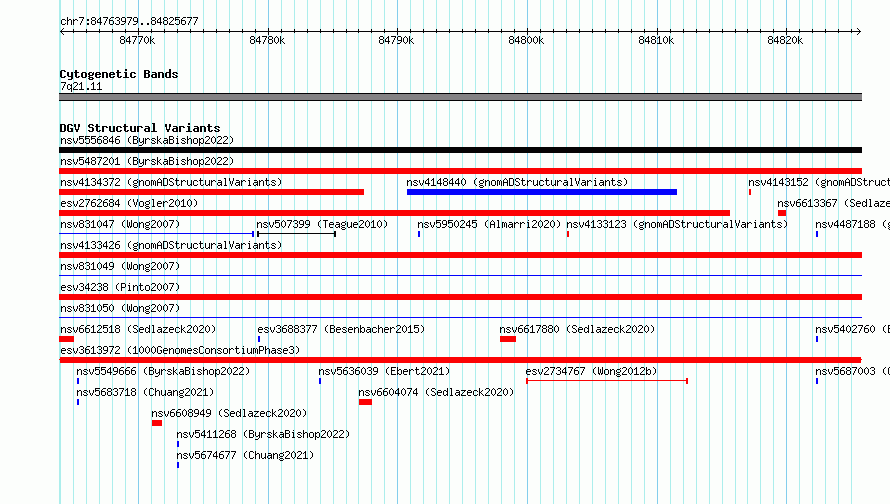This screenshot has width=890, height=504.
Task: Select the red block under nsv6608949
Action: [157, 423]
